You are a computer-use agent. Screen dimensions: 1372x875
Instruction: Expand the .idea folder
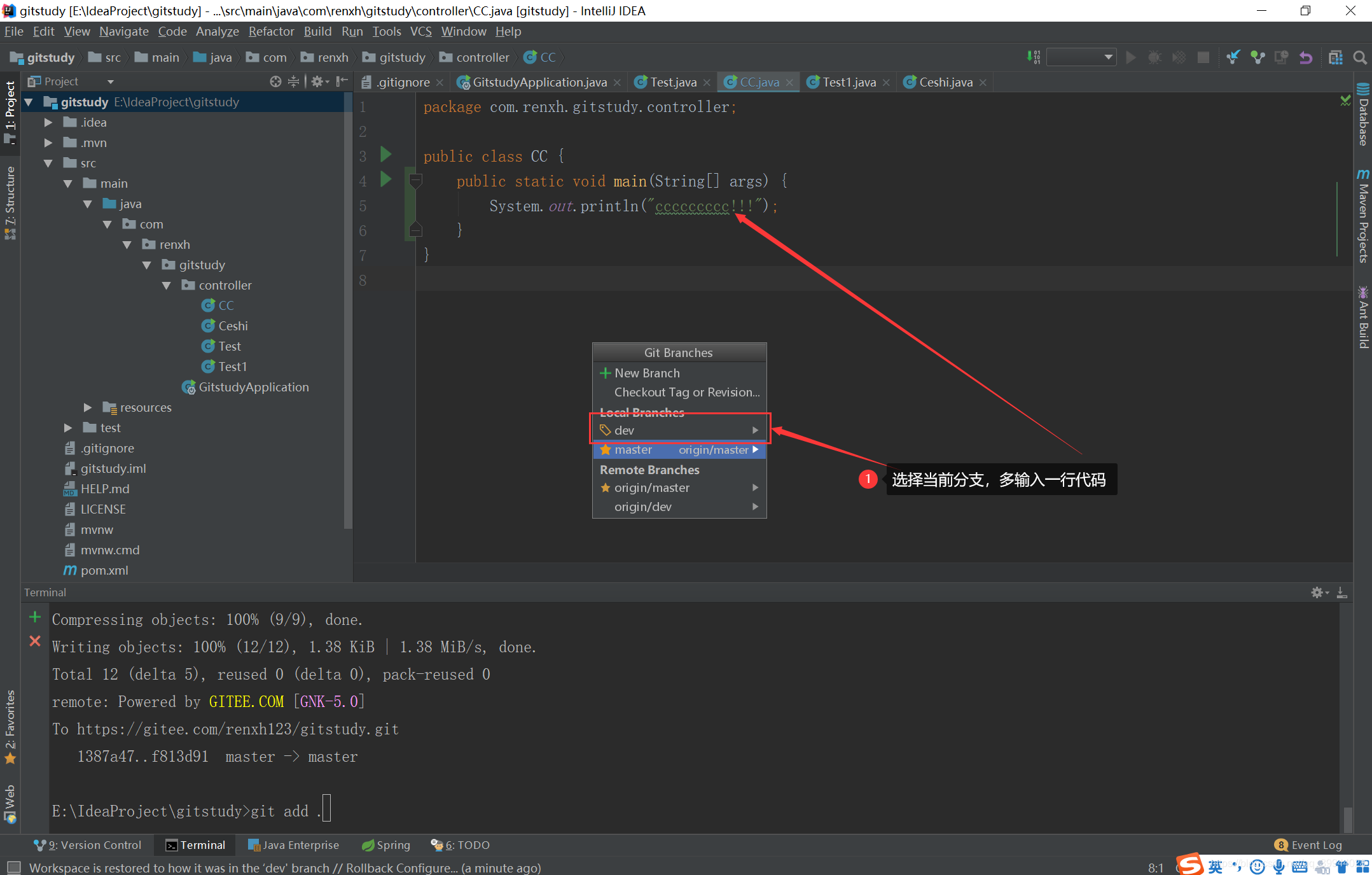click(48, 122)
